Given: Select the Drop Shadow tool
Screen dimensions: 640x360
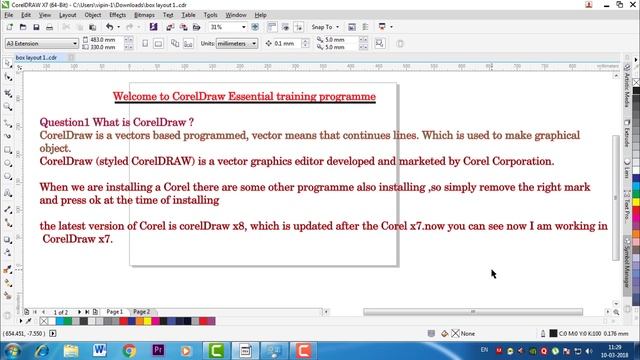Looking at the screenshot, I should pos(8,240).
